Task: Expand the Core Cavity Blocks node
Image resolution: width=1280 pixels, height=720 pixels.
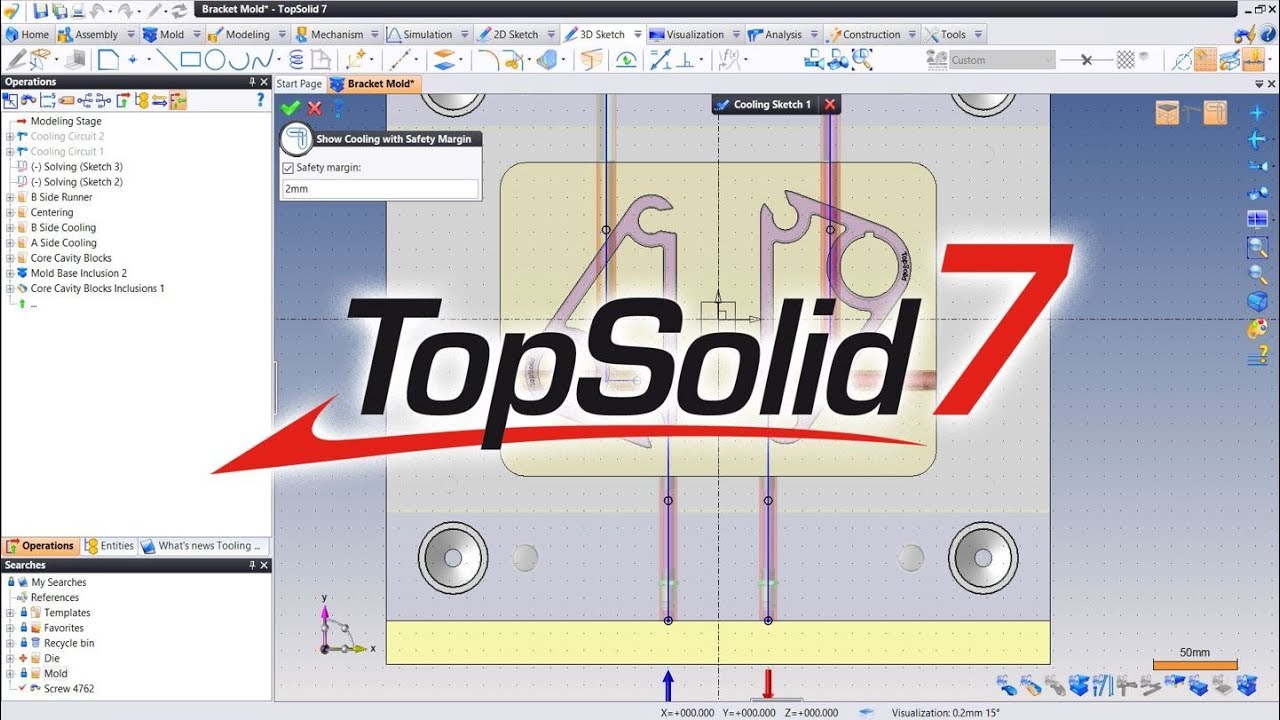Action: pos(10,258)
